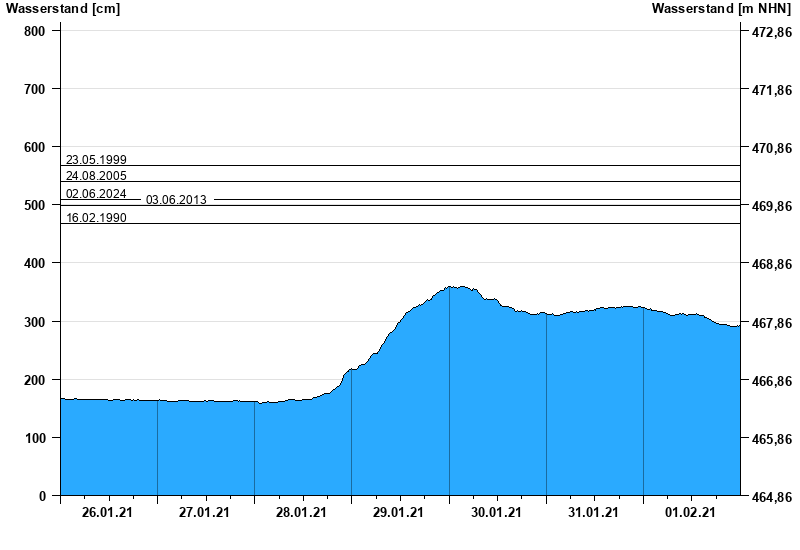Image resolution: width=800 pixels, height=550 pixels.
Task: Click the 800 tick on left axis
Action: point(35,31)
